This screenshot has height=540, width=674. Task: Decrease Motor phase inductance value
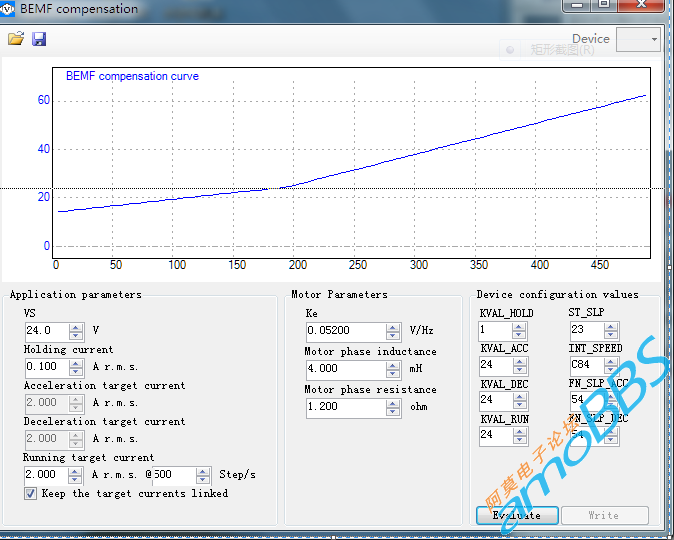pyautogui.click(x=393, y=374)
